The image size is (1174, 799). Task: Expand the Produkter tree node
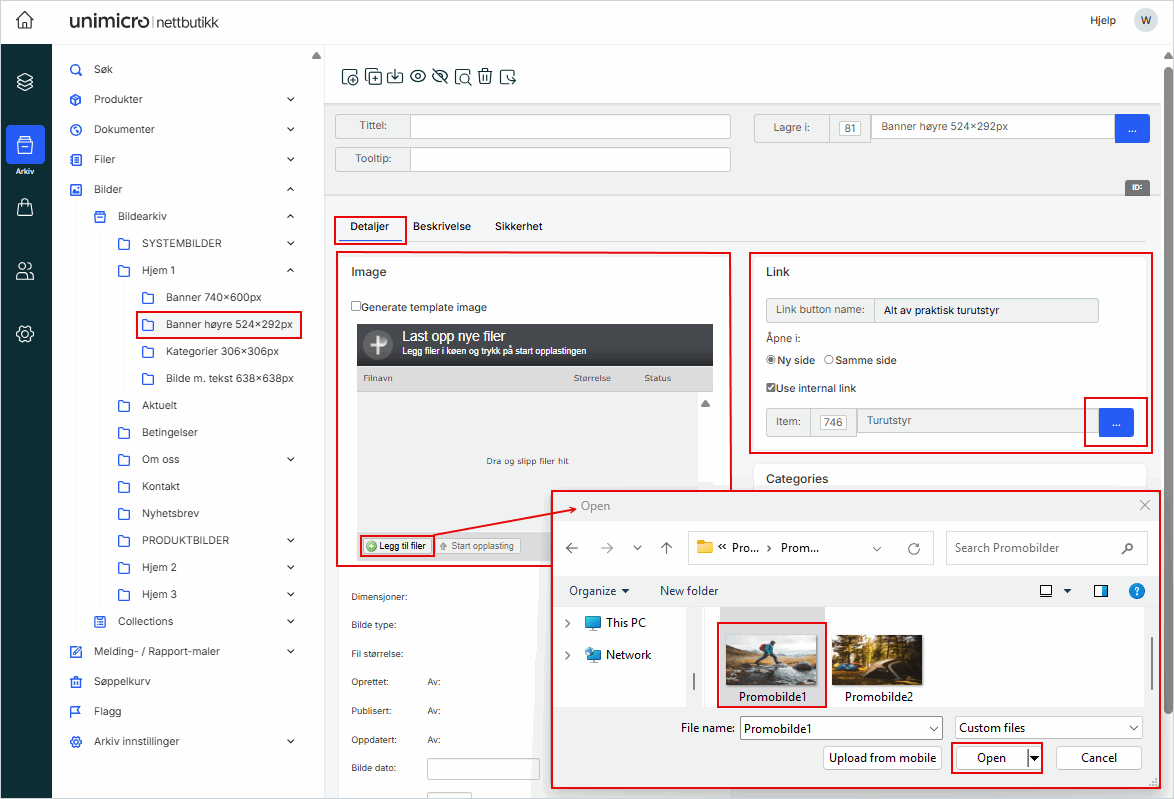290,99
